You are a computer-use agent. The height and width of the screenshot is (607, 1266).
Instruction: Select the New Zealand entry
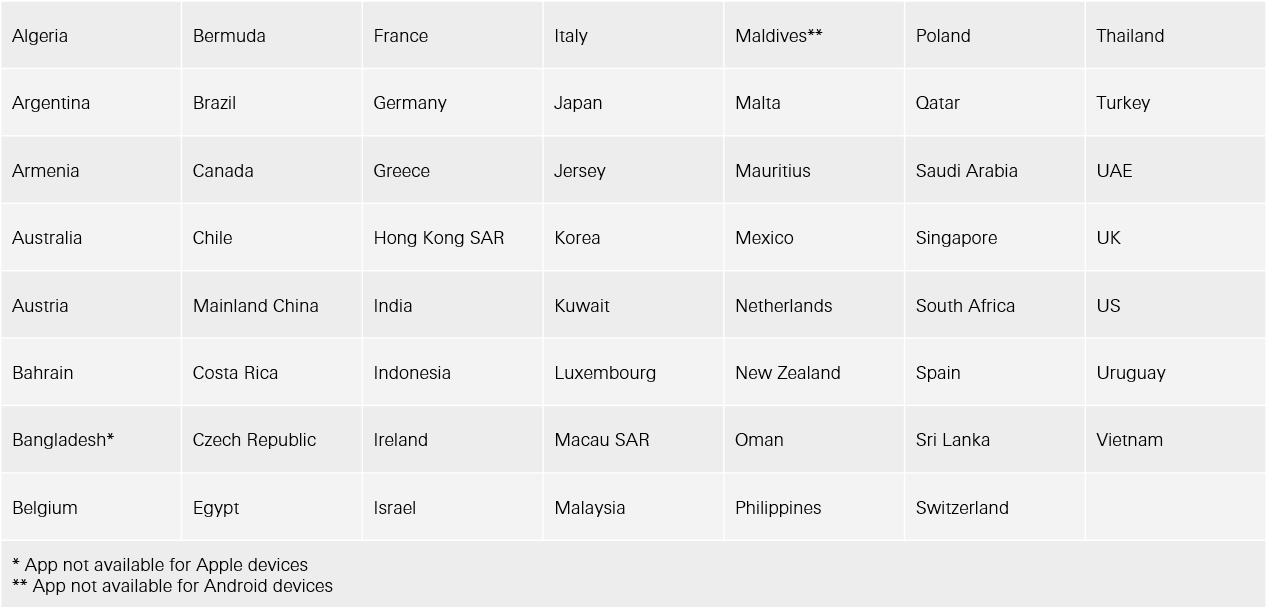tap(787, 373)
